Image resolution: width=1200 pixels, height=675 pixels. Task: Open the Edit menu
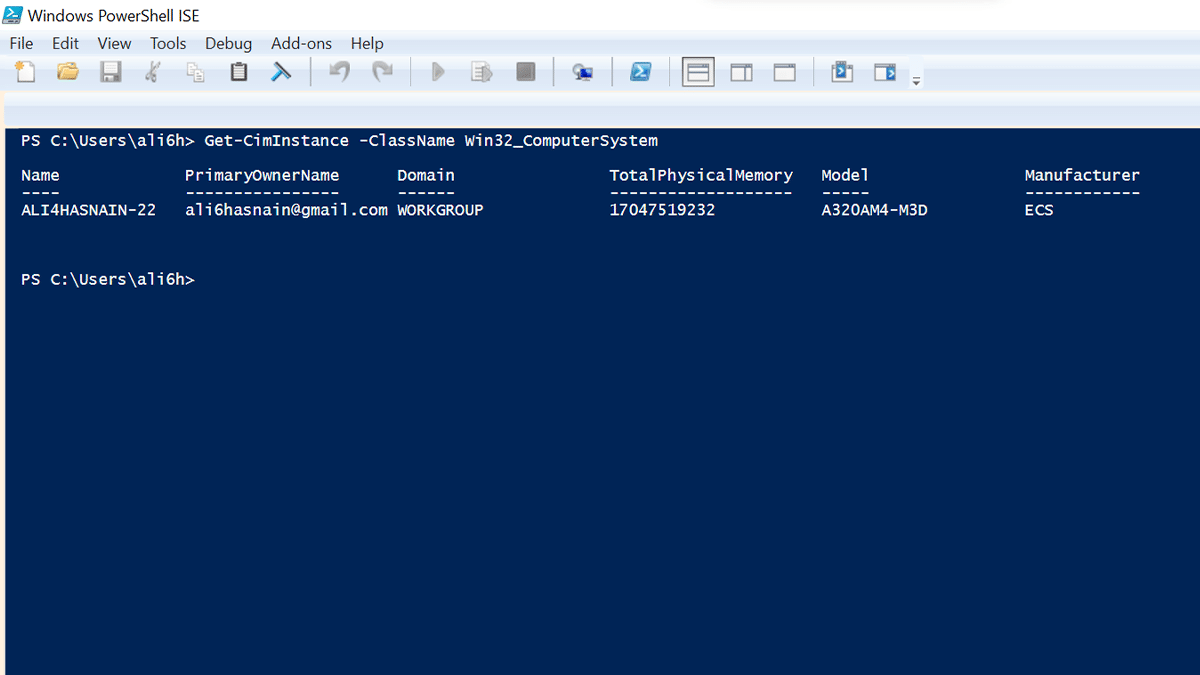[65, 43]
